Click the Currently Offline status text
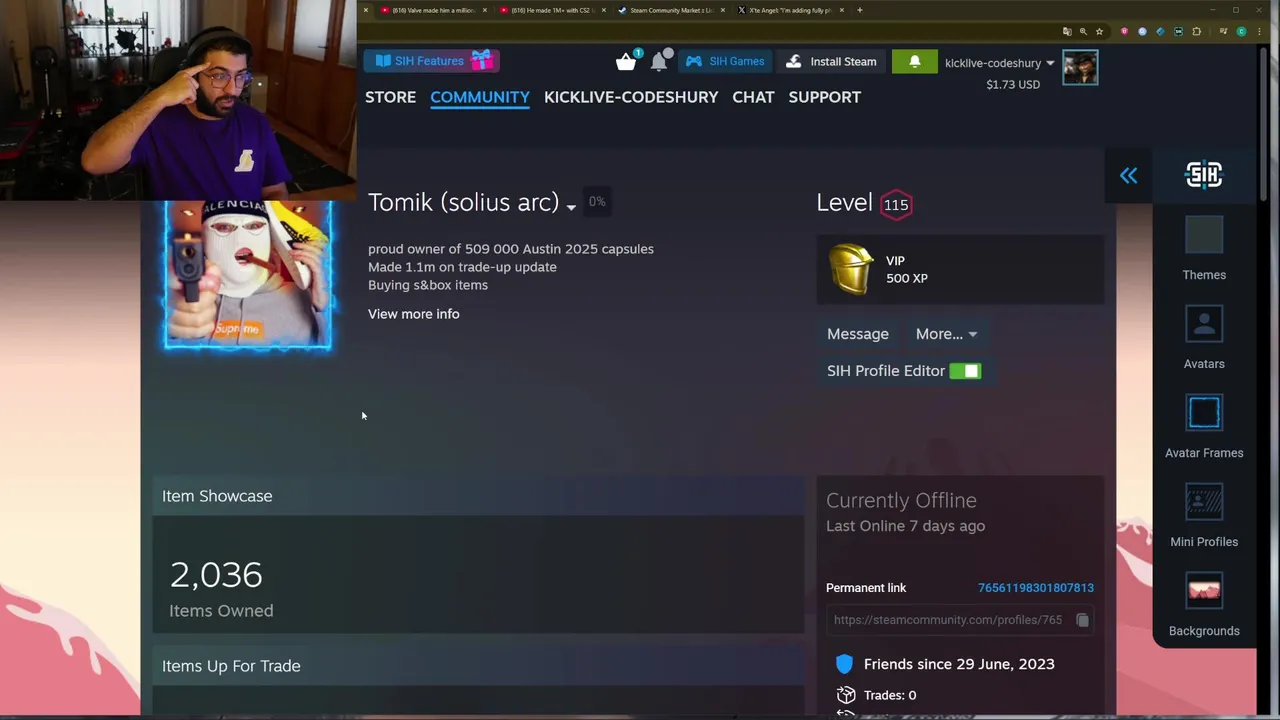Screen dimensions: 1280x720 (x=901, y=500)
